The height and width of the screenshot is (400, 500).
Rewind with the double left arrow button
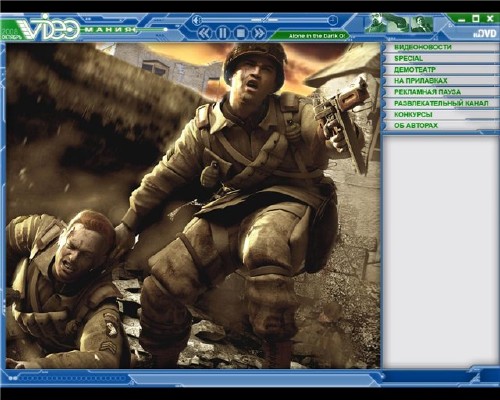pyautogui.click(x=204, y=33)
